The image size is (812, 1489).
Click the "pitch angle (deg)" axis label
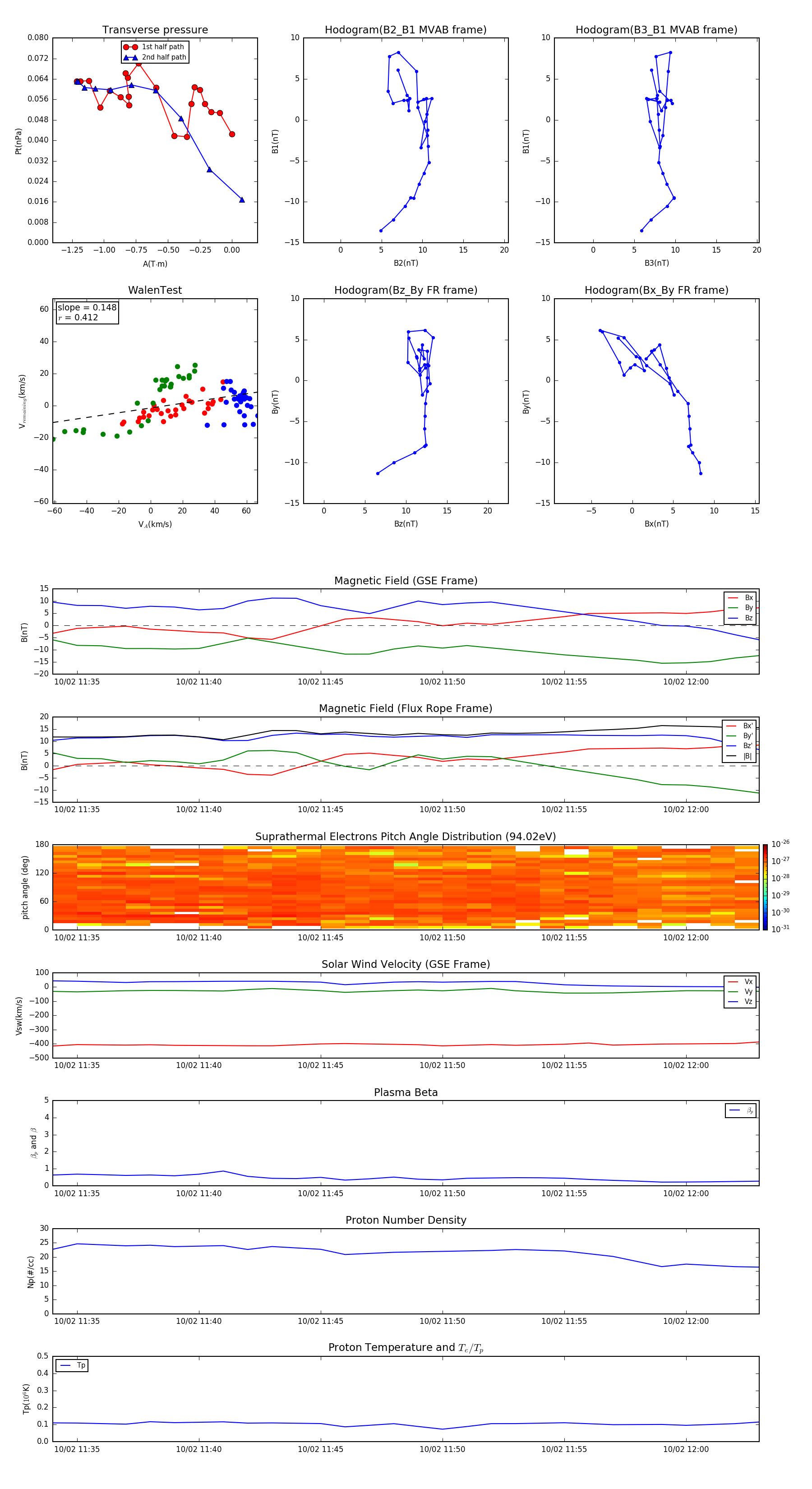tap(25, 887)
